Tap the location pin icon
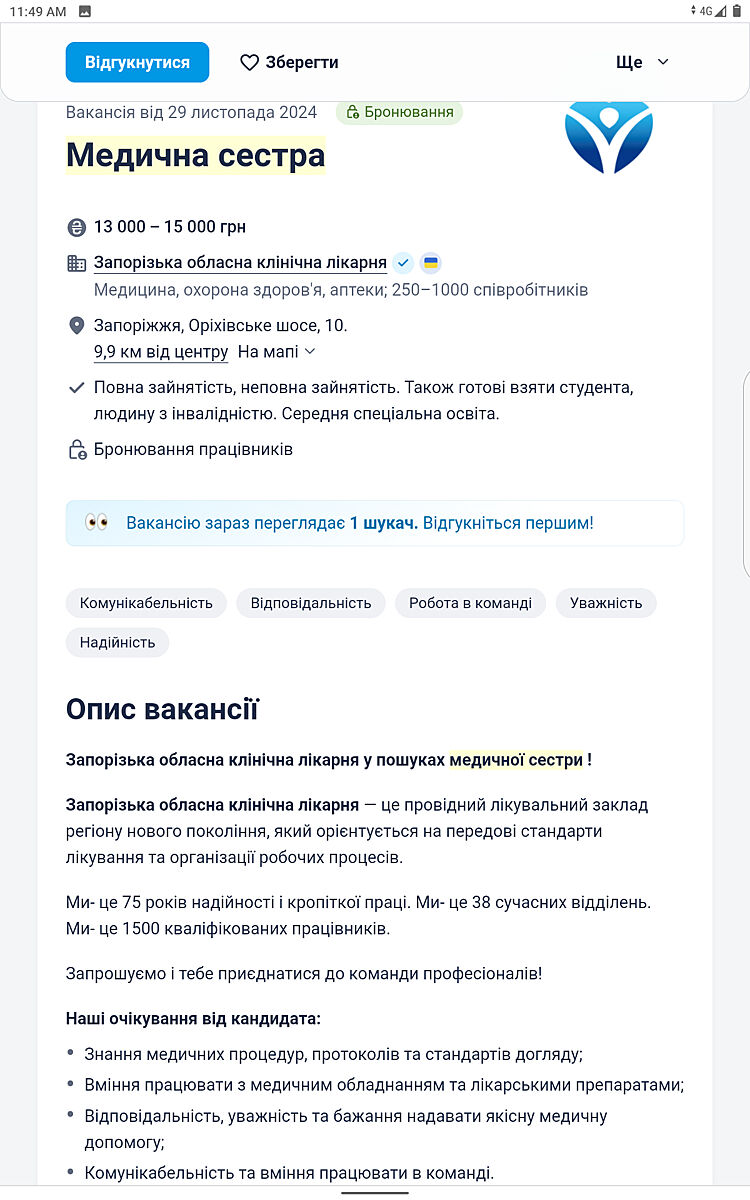 click(77, 326)
